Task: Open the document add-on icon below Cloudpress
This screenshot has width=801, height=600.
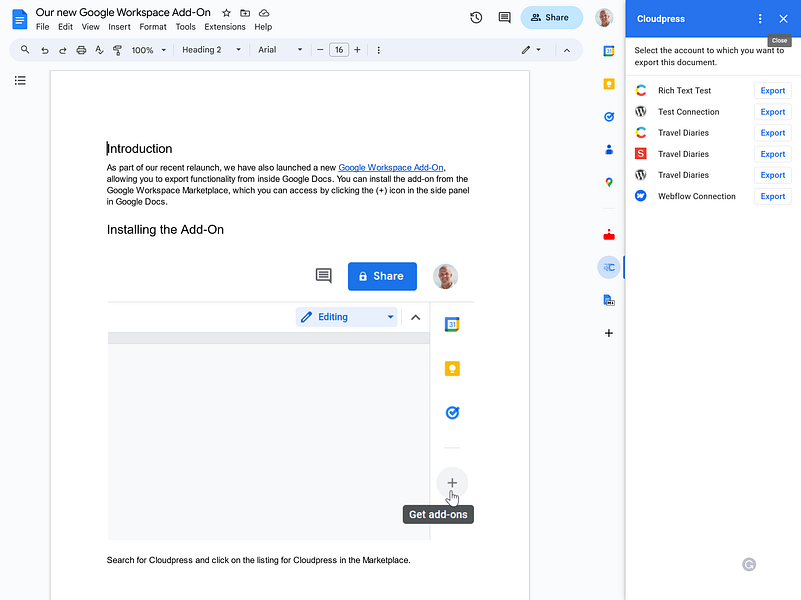Action: click(x=608, y=300)
